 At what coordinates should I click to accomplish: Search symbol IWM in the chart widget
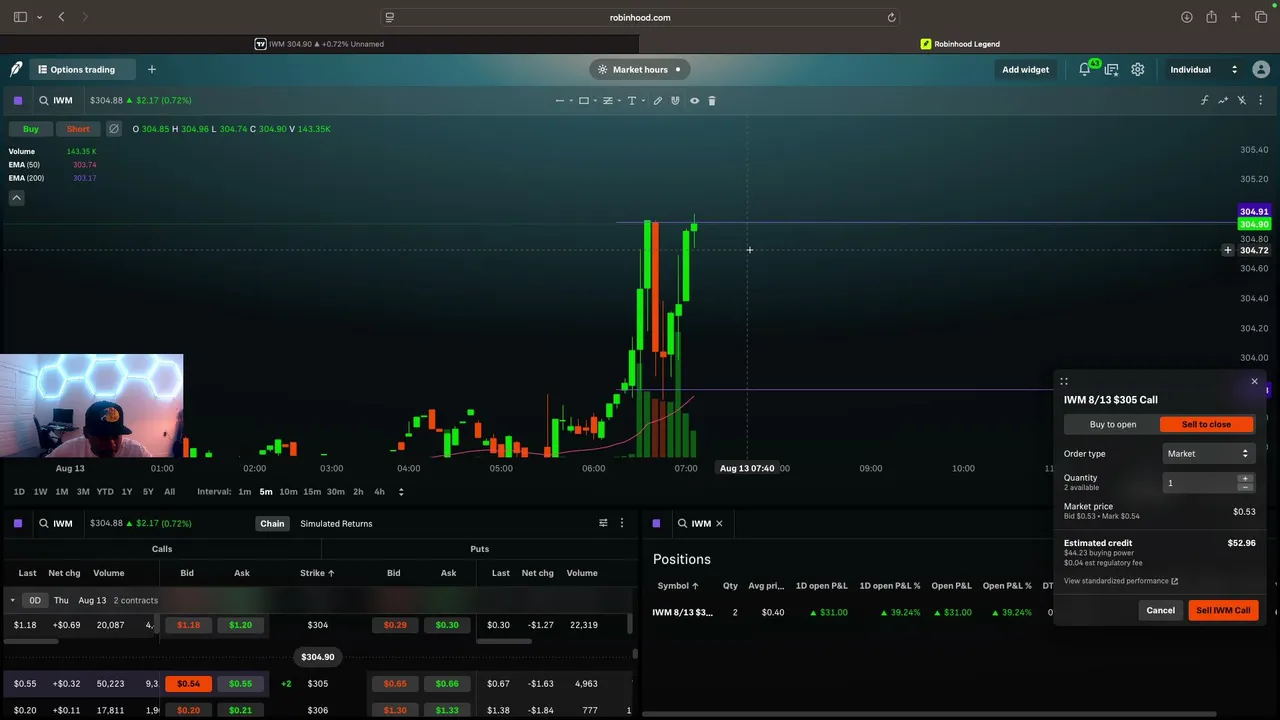[x=56, y=100]
